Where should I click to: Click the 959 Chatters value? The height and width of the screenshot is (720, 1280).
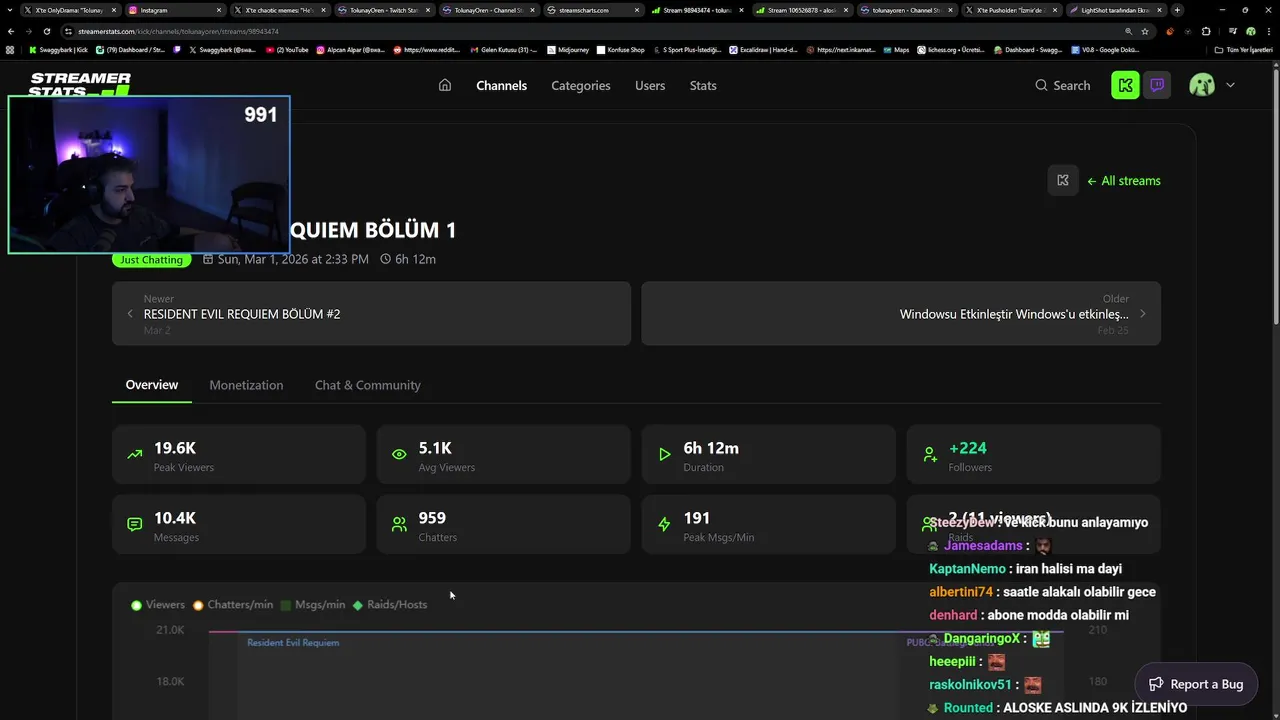click(432, 518)
